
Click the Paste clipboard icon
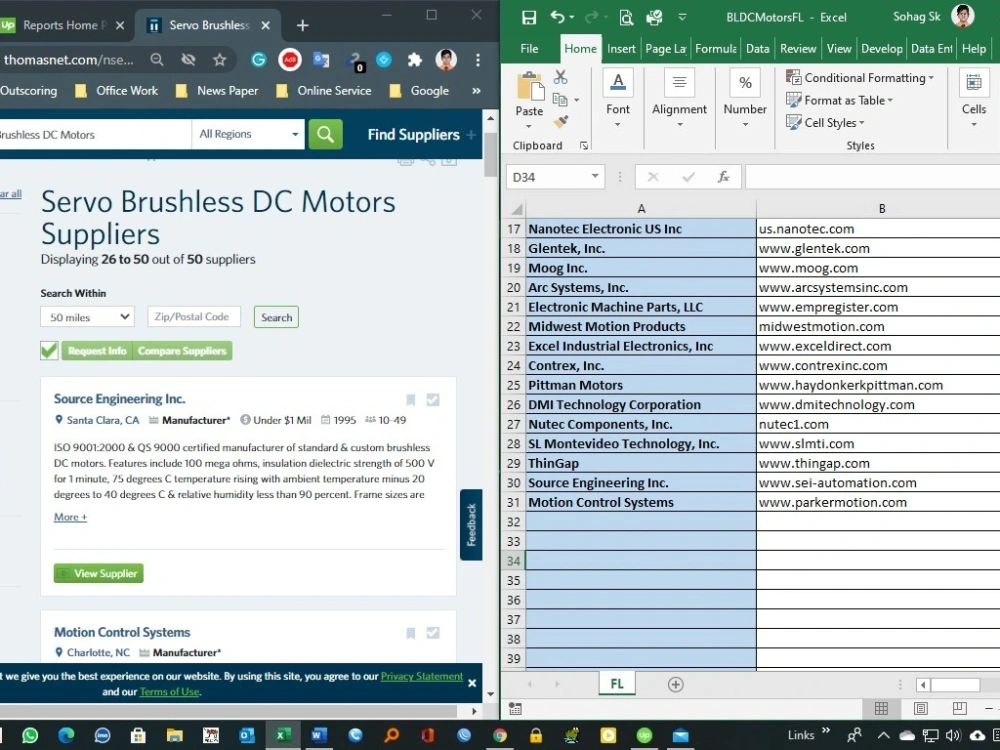click(x=529, y=87)
